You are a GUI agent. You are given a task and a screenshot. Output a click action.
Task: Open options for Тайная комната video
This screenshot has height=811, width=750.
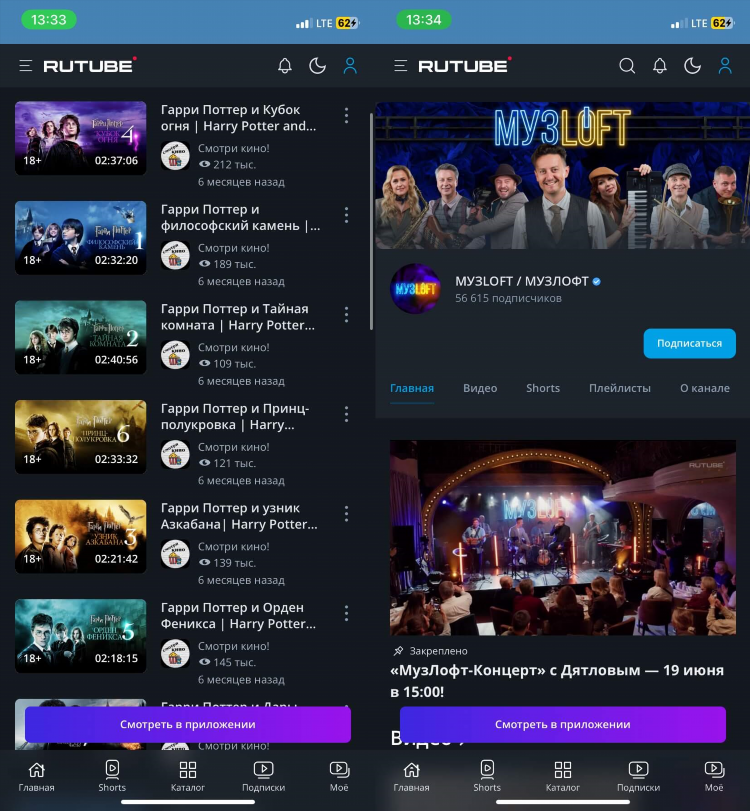(347, 314)
